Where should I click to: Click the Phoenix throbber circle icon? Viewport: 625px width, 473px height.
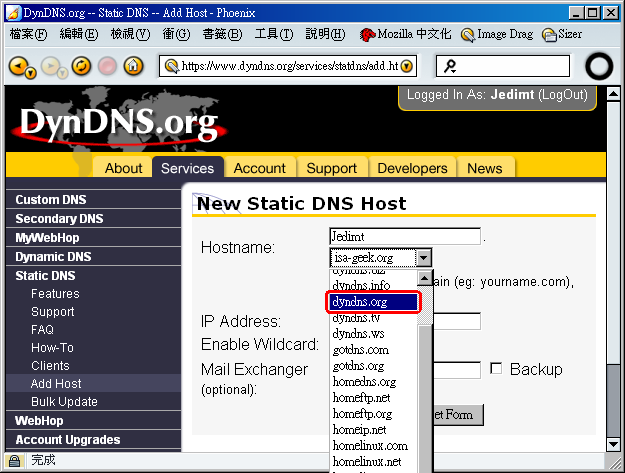[599, 67]
